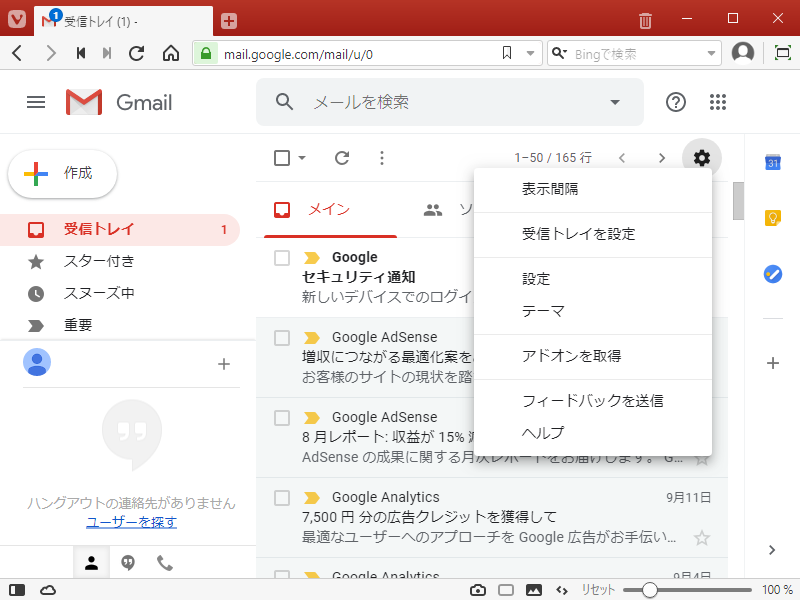Toggle importance marker on Google security email
Viewport: 800px width, 600px height.
coord(311,258)
